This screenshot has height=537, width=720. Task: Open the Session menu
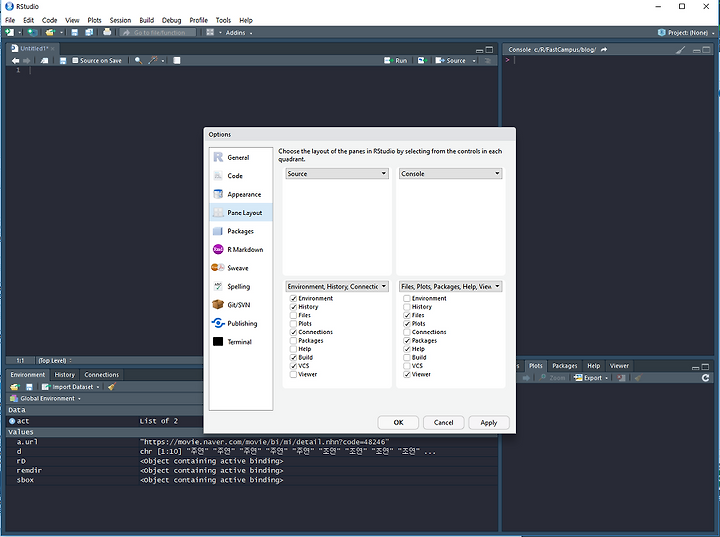pyautogui.click(x=120, y=20)
